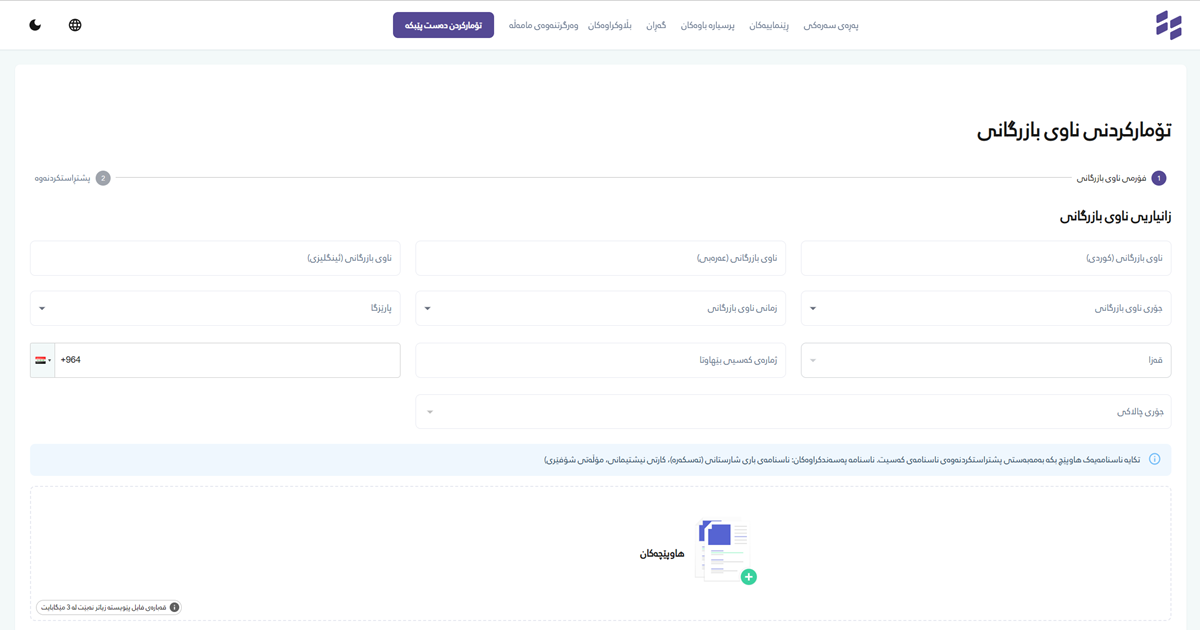Image resolution: width=1200 pixels, height=630 pixels.
Task: Open the Iraq flag country code selector
Action: point(42,360)
